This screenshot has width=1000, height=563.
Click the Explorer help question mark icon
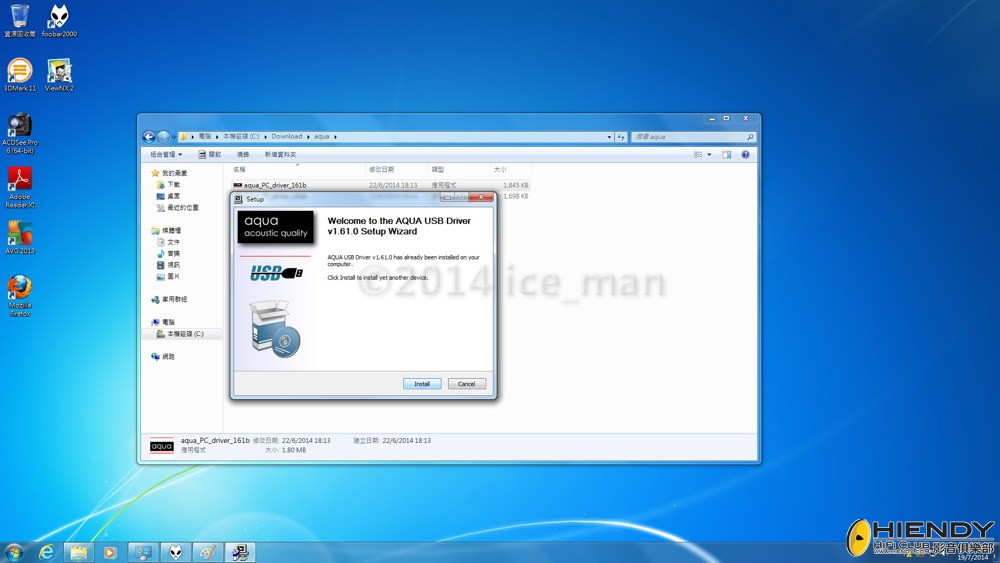coord(746,155)
